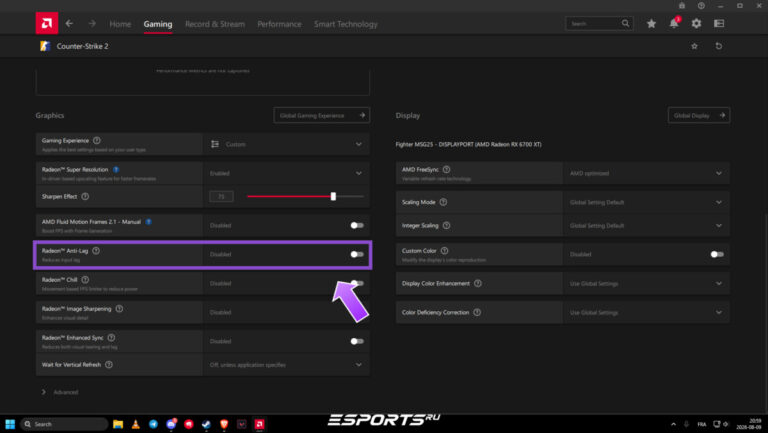
Task: Open File Explorer from taskbar
Action: pos(118,424)
